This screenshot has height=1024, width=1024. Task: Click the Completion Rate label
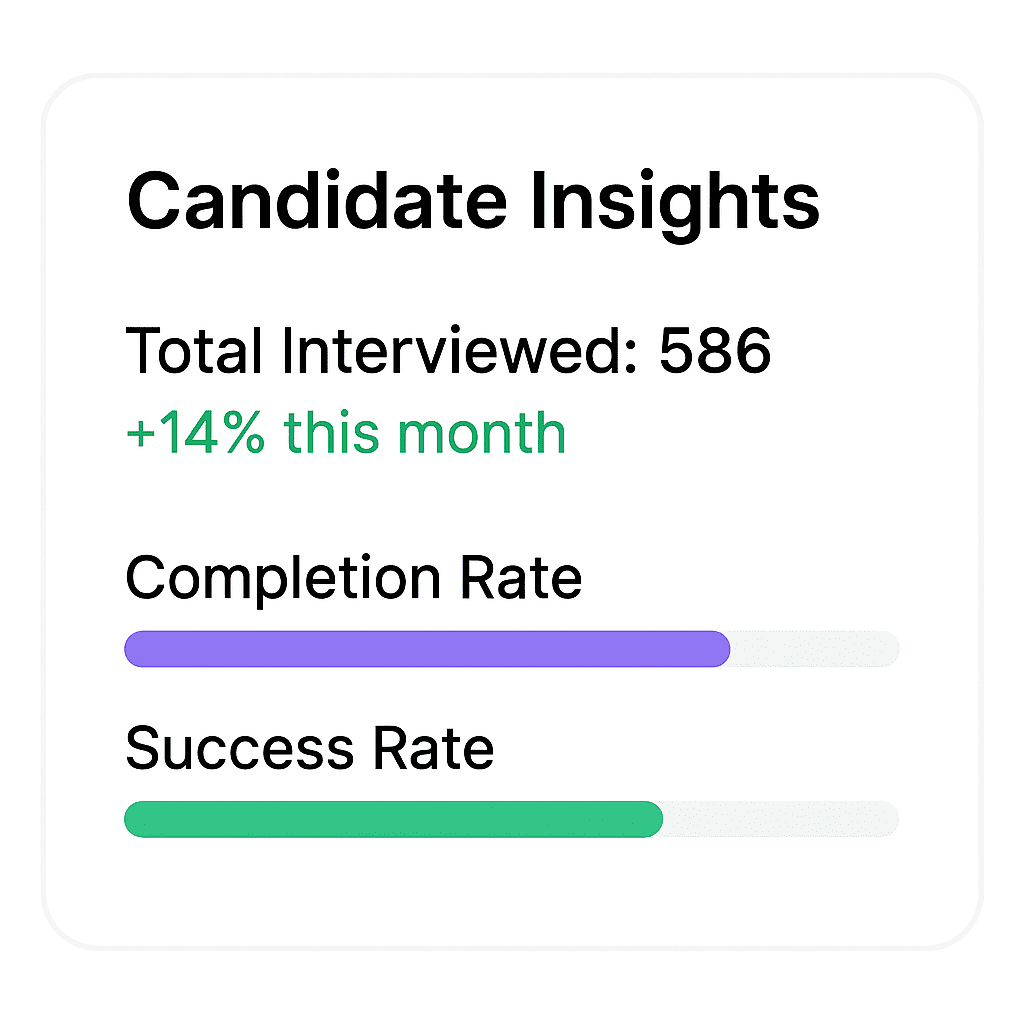pos(353,577)
